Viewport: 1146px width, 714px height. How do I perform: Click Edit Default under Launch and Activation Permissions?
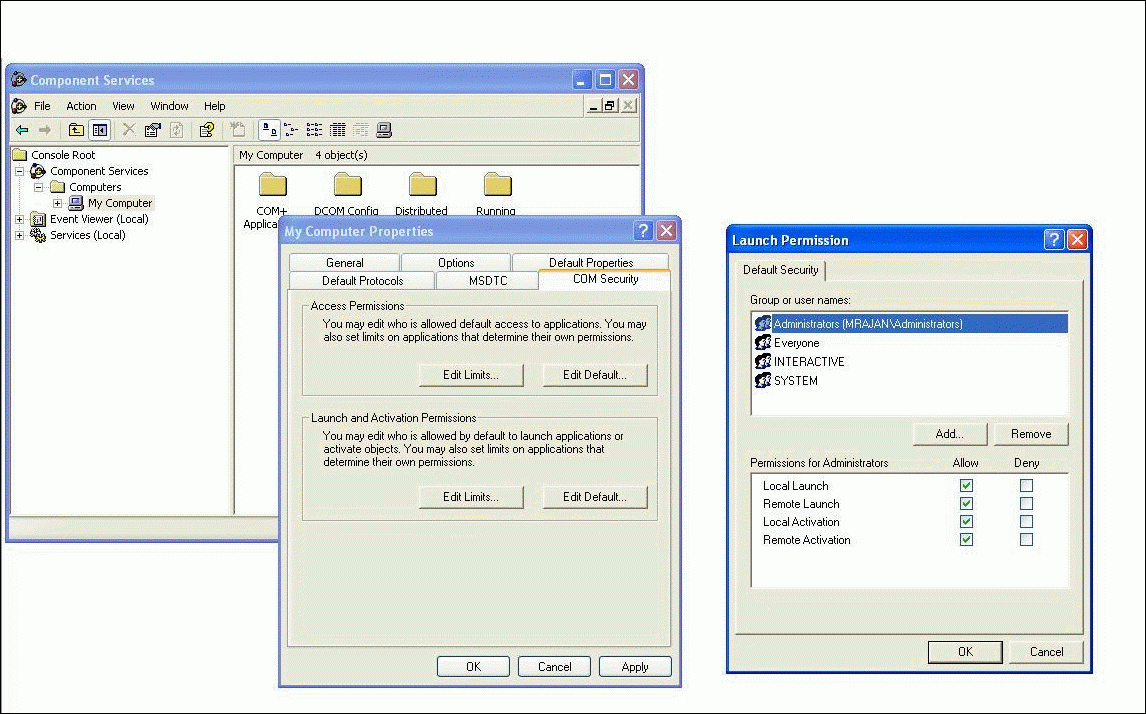click(x=594, y=497)
